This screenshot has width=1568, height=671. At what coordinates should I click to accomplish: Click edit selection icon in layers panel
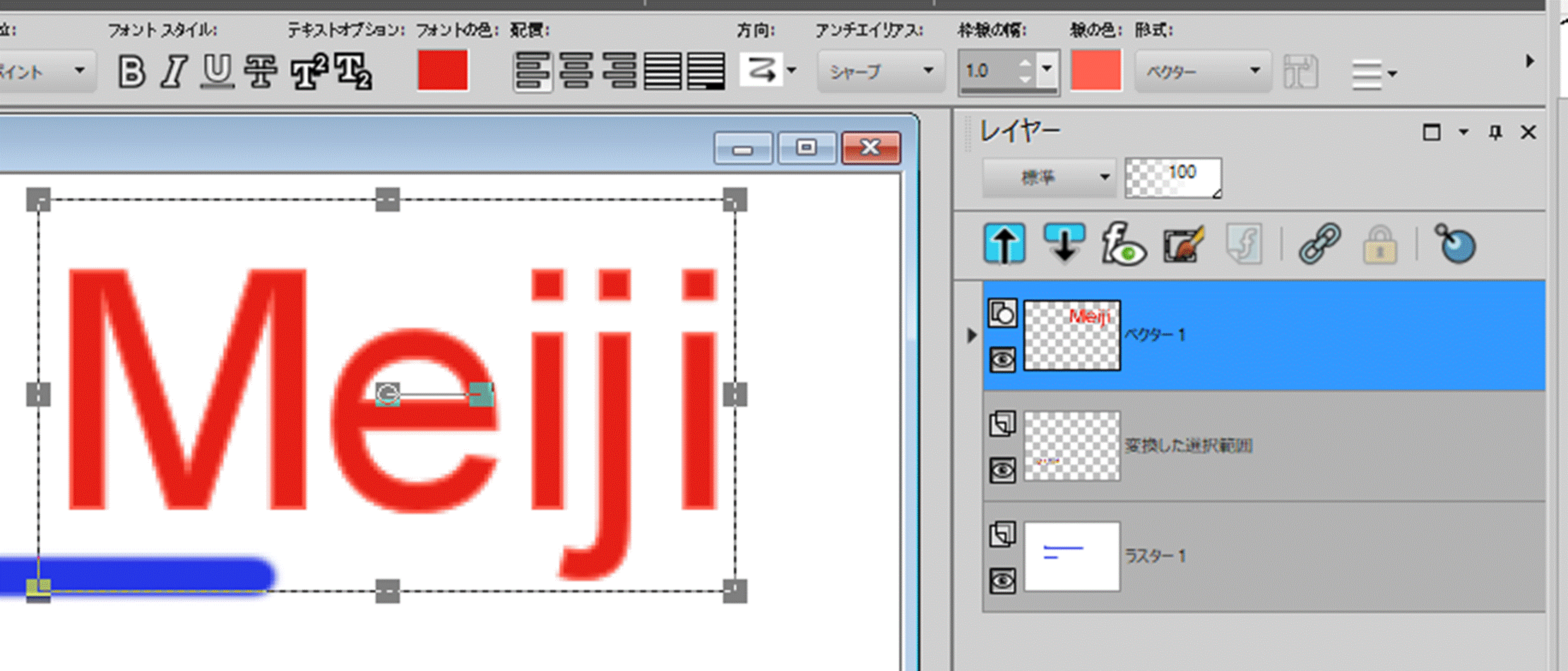click(1184, 244)
